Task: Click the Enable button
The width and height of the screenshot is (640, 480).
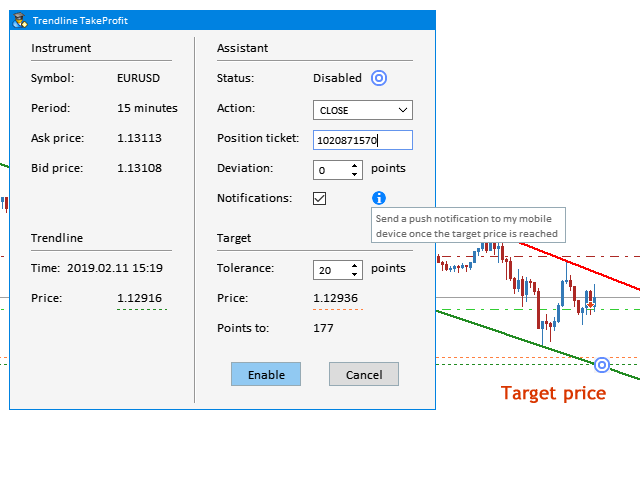Action: tap(266, 374)
